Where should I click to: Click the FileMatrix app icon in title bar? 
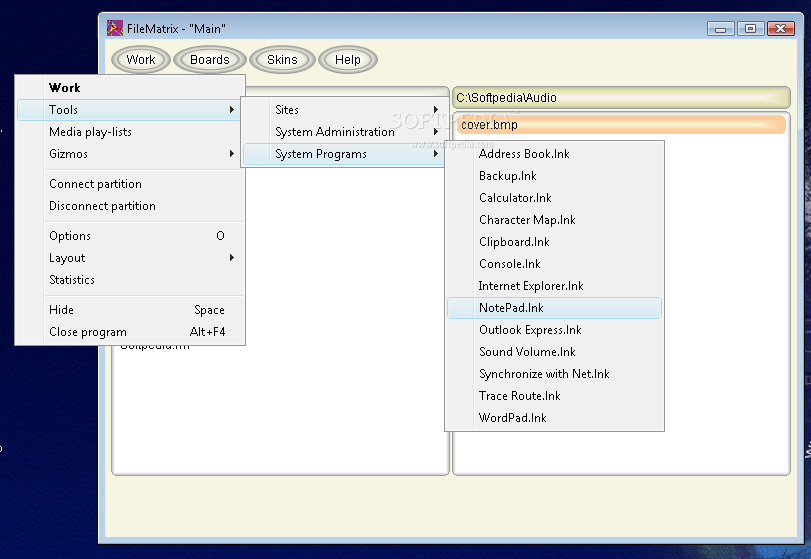point(114,28)
